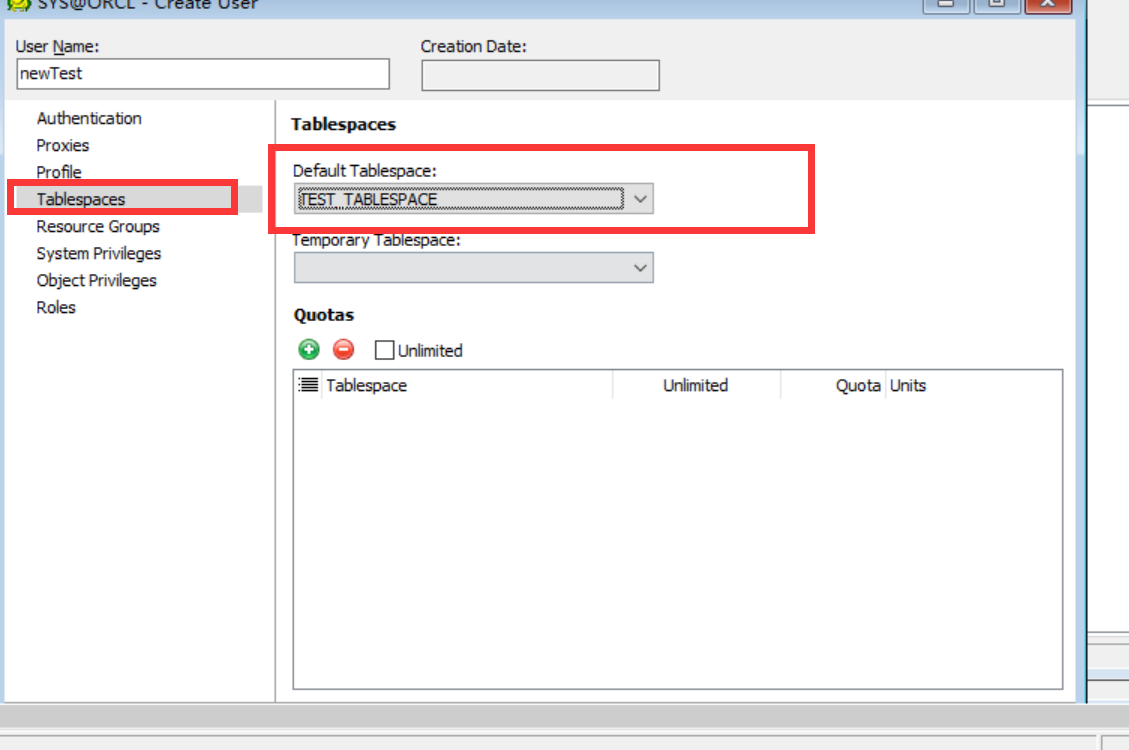Click the Unlimited column header
This screenshot has height=750, width=1129.
point(696,385)
